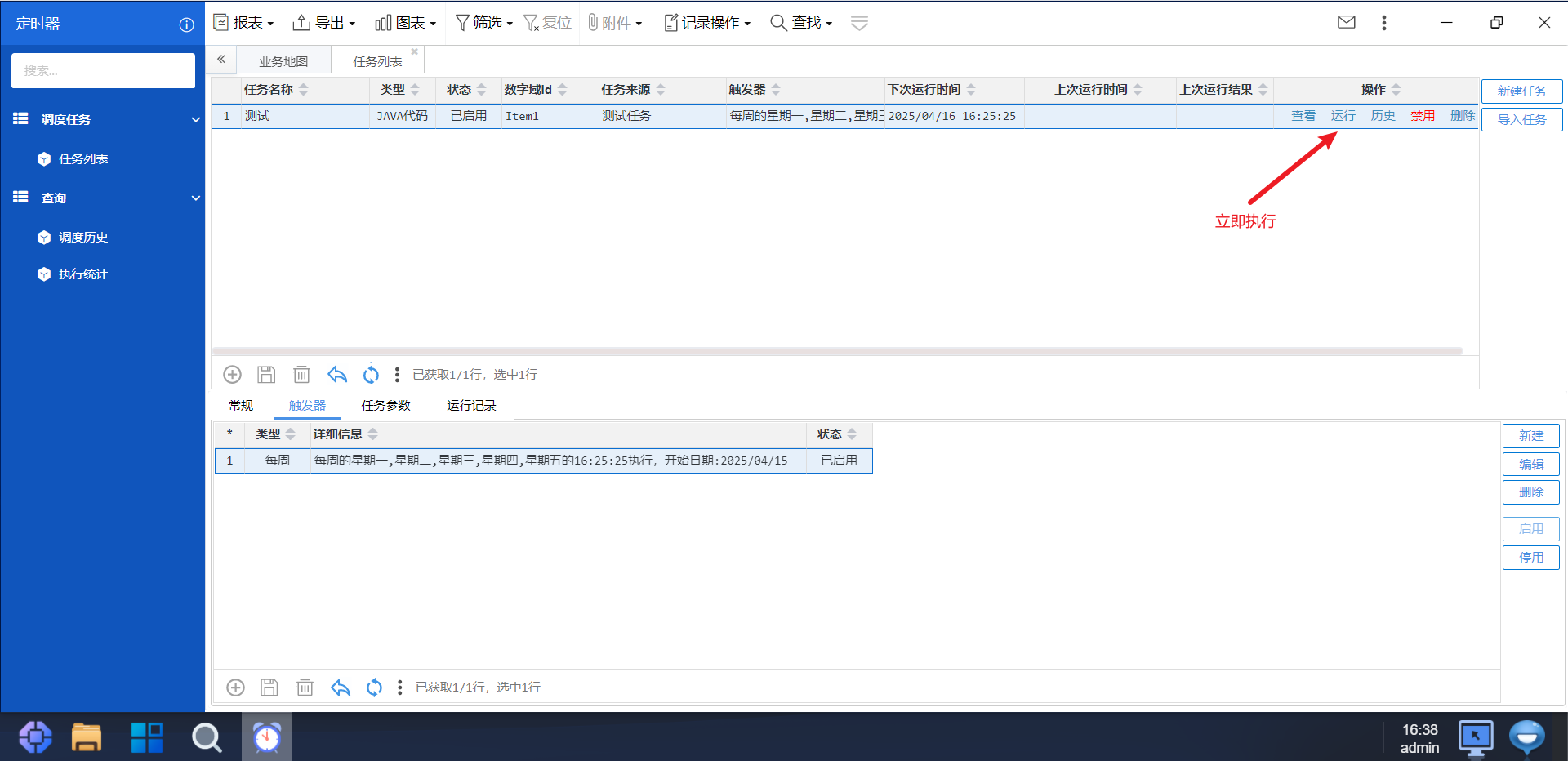Open the 导出 export menu
The image size is (1568, 761).
(324, 23)
